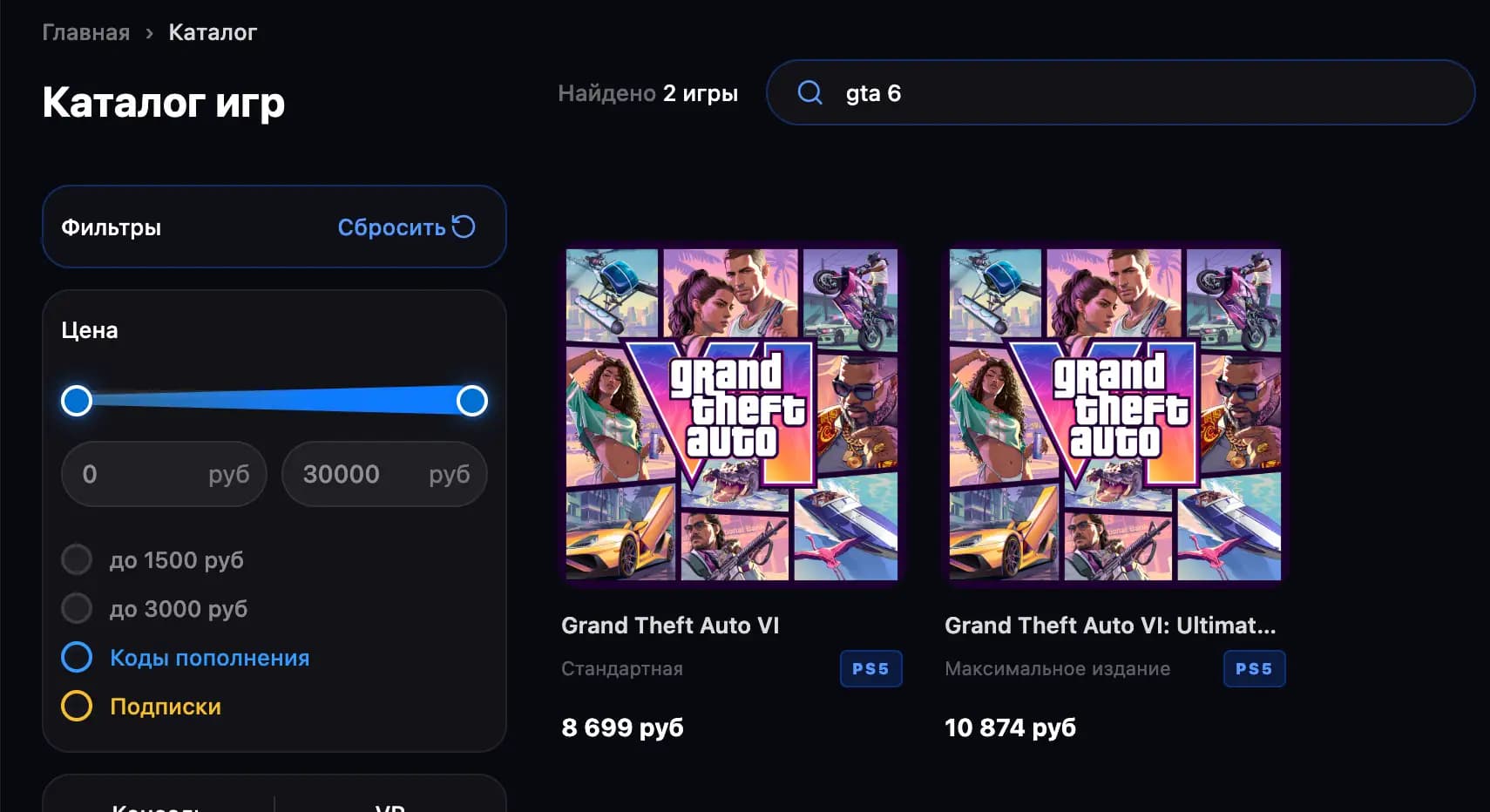Image resolution: width=1490 pixels, height=812 pixels.
Task: Click the minimum price slider handle
Action: coord(77,401)
